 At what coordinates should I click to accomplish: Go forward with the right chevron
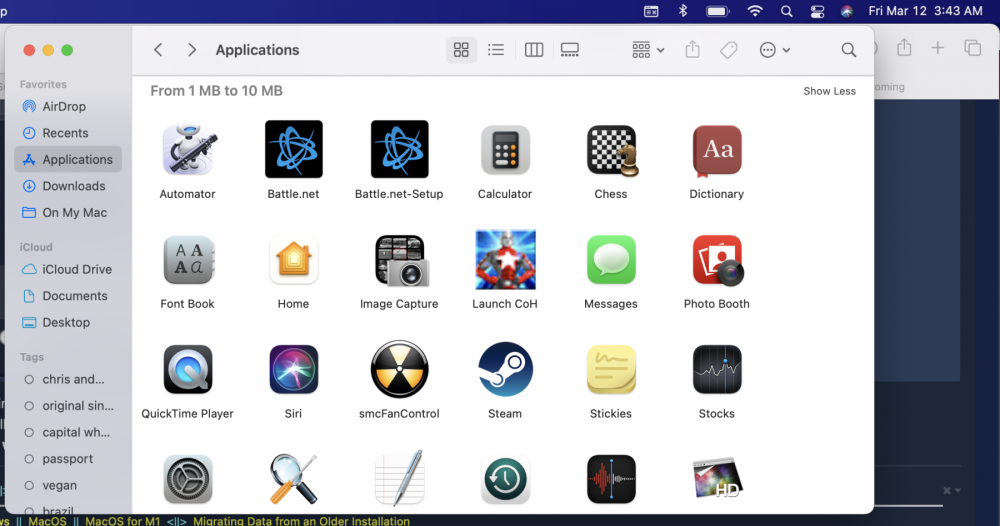click(191, 50)
